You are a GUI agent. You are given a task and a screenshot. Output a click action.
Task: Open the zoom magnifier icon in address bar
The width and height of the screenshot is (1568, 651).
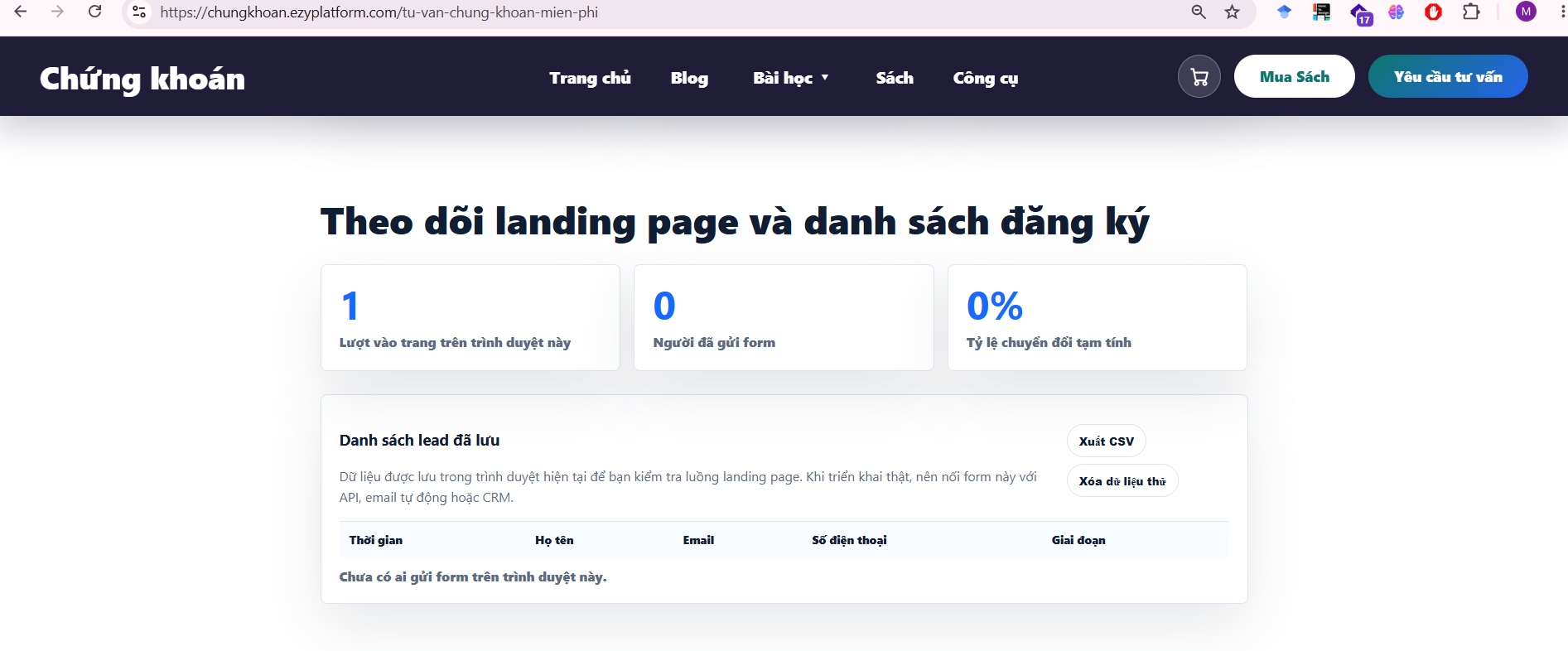(x=1199, y=12)
